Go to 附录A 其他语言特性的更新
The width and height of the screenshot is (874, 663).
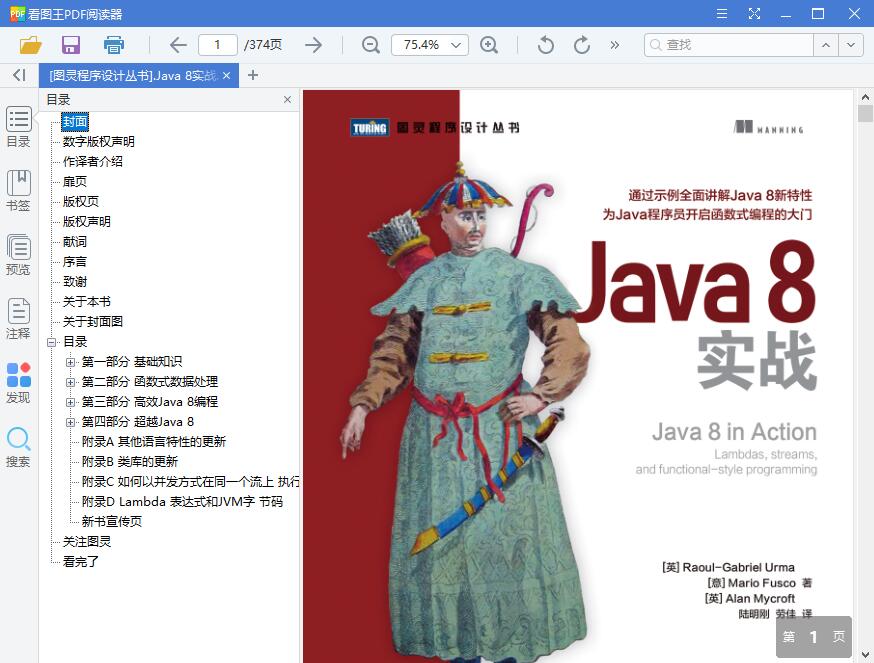(x=154, y=442)
